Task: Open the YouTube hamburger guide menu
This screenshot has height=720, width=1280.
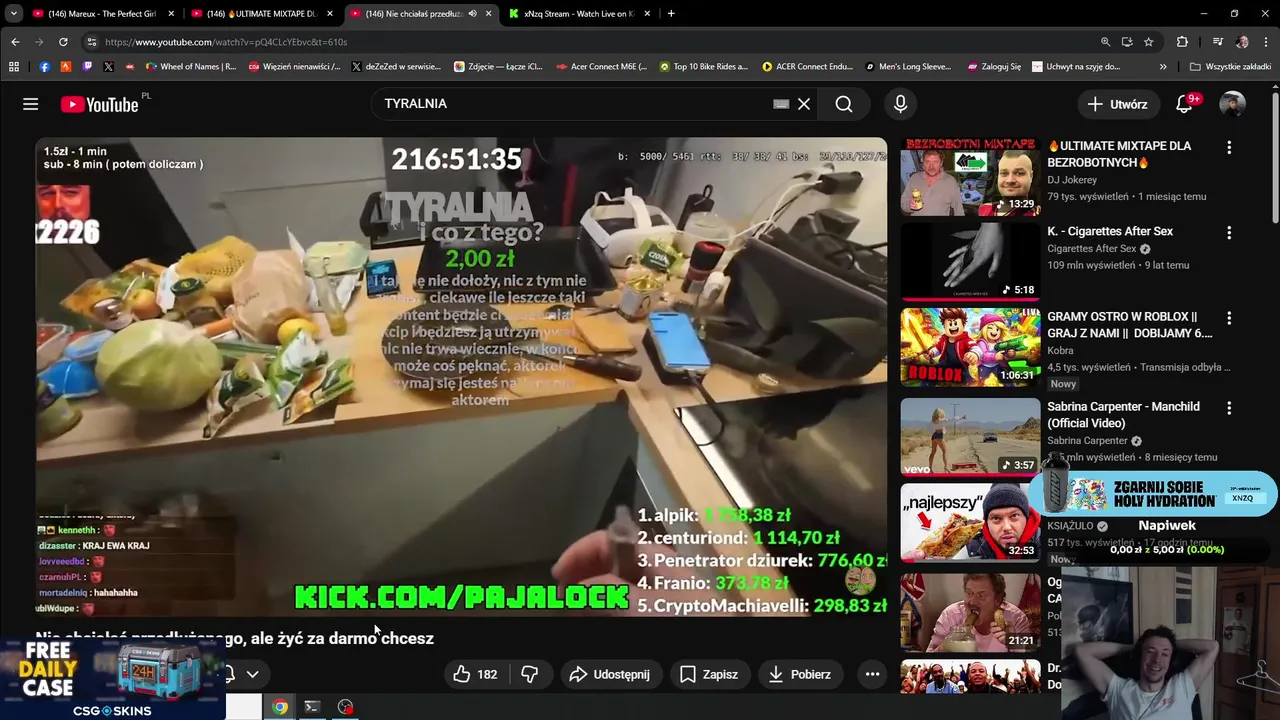Action: (x=31, y=104)
